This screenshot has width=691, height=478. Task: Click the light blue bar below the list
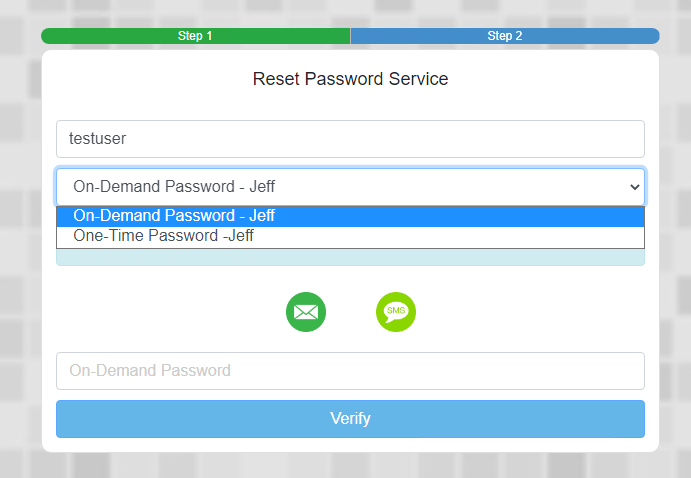350,258
